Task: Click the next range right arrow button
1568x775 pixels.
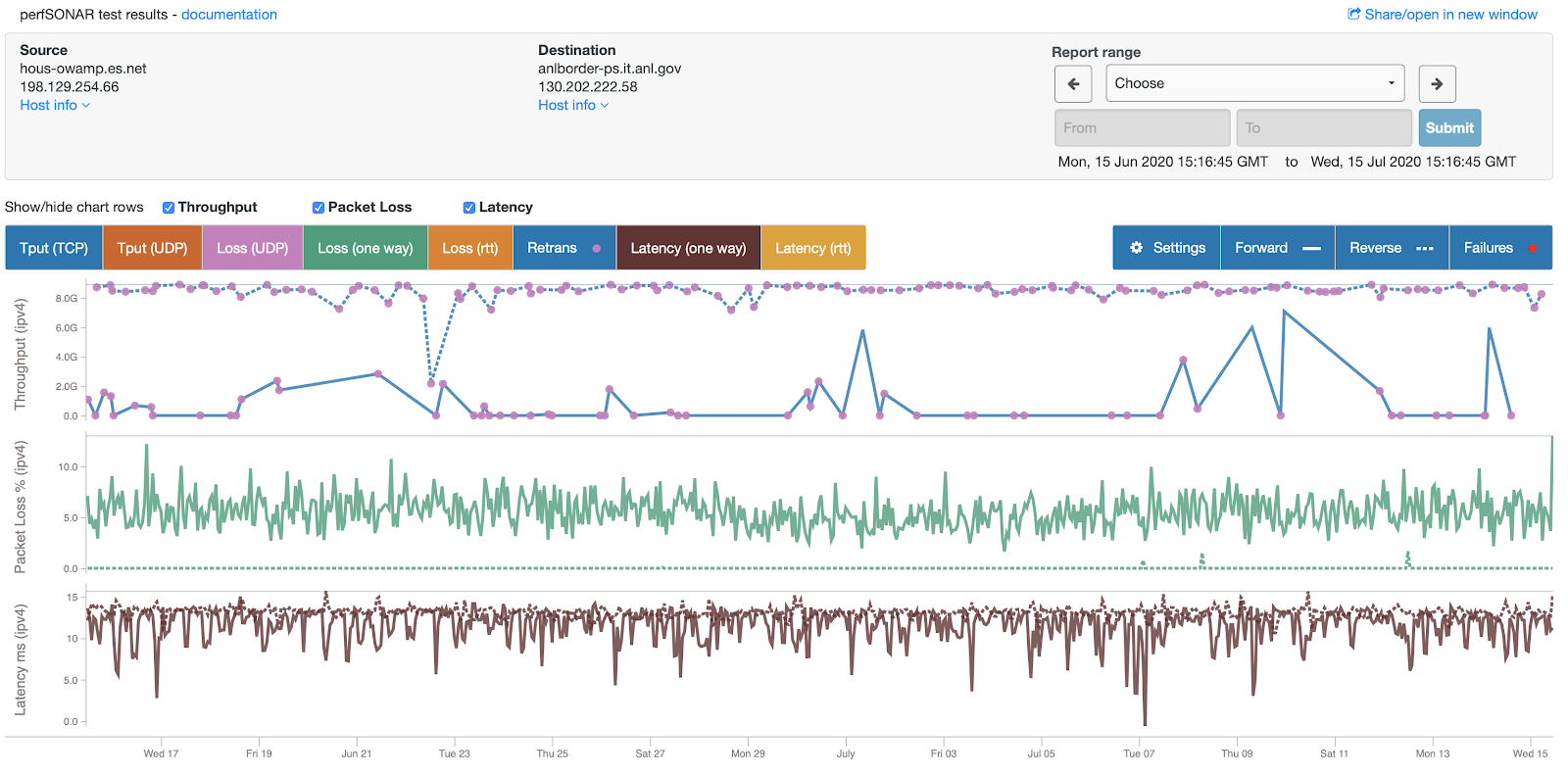Action: point(1437,84)
